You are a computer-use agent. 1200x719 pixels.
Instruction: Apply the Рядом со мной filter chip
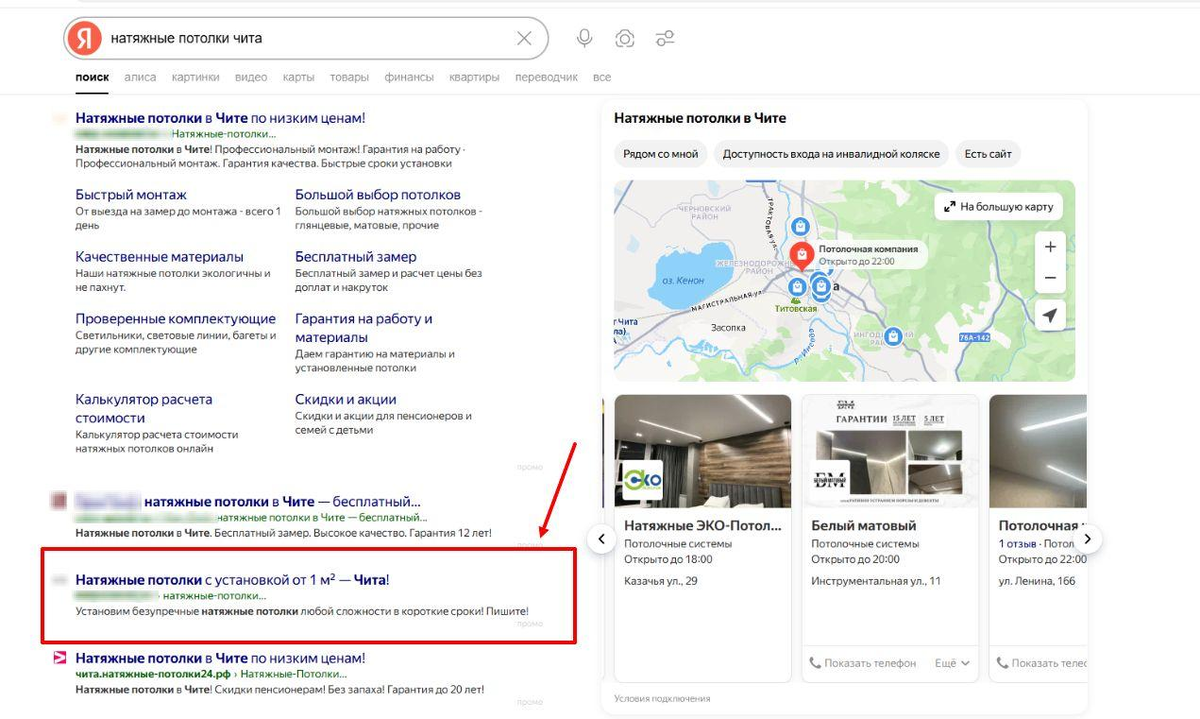pyautogui.click(x=660, y=154)
